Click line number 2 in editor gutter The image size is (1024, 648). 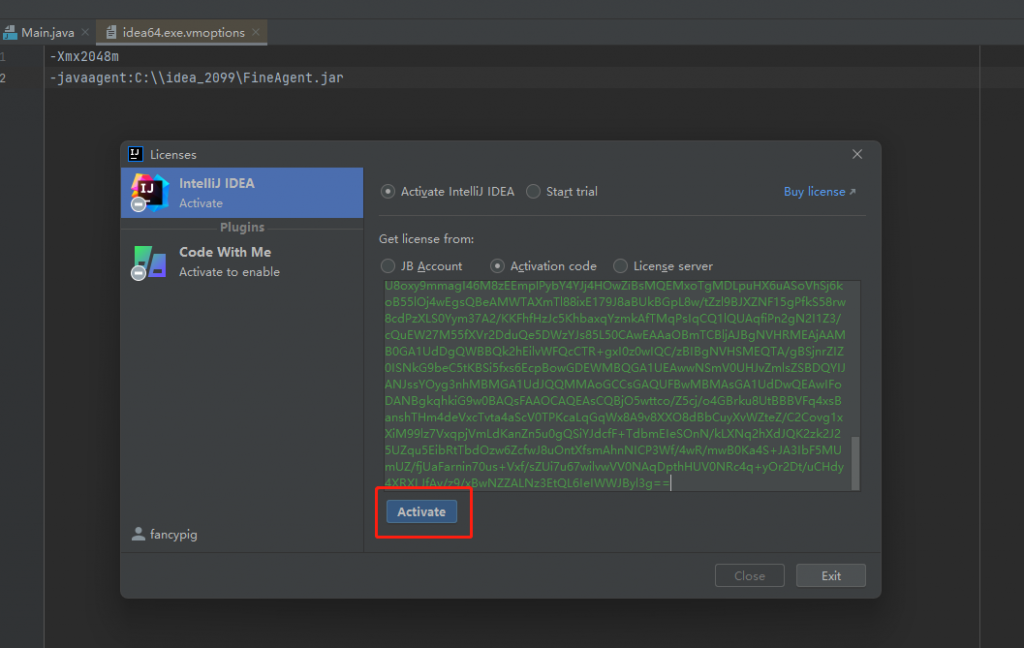click(x=3, y=78)
